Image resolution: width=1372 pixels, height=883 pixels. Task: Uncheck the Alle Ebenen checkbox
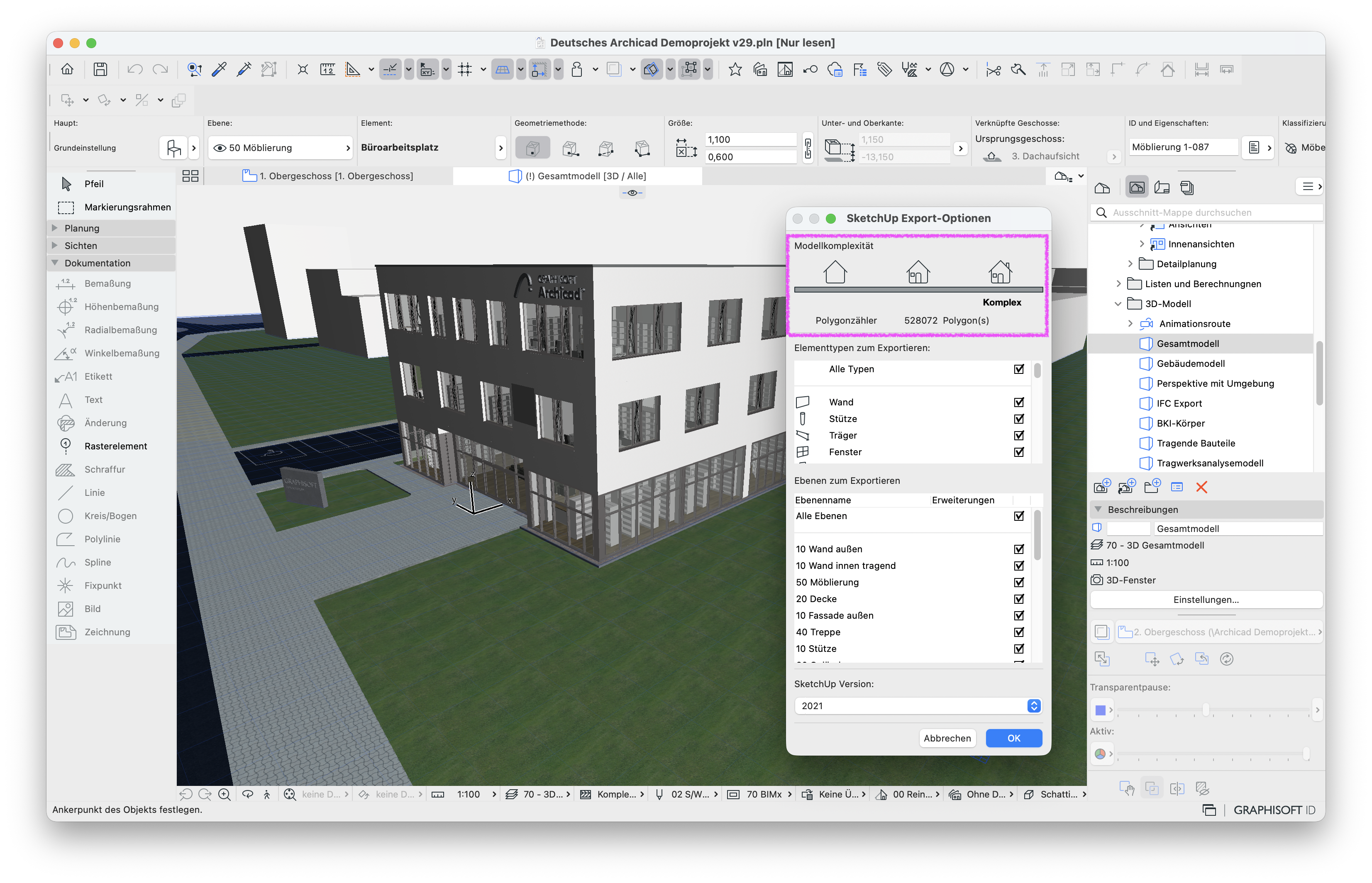(1018, 515)
